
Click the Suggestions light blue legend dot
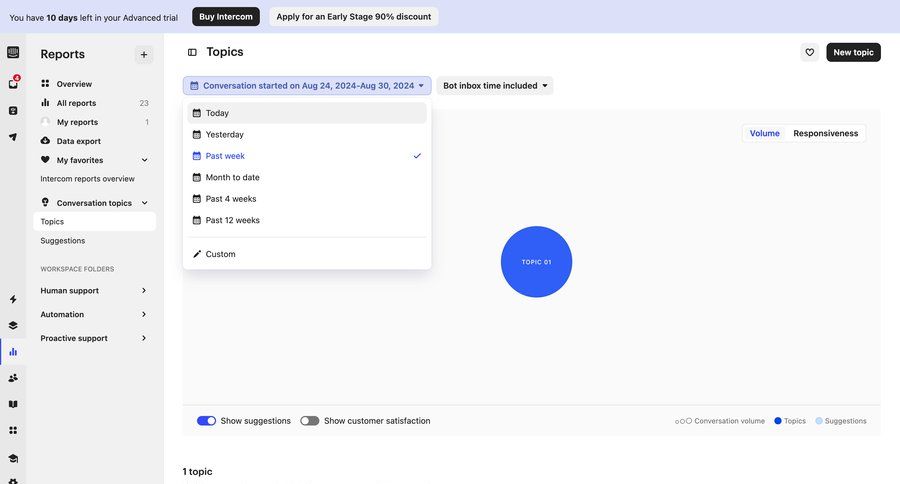[819, 421]
